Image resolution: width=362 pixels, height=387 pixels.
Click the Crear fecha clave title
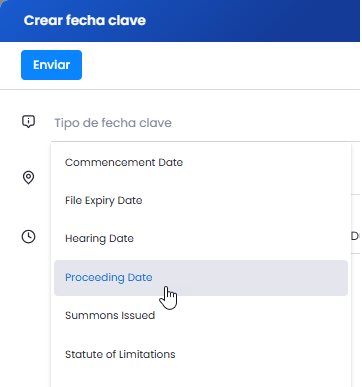point(85,20)
